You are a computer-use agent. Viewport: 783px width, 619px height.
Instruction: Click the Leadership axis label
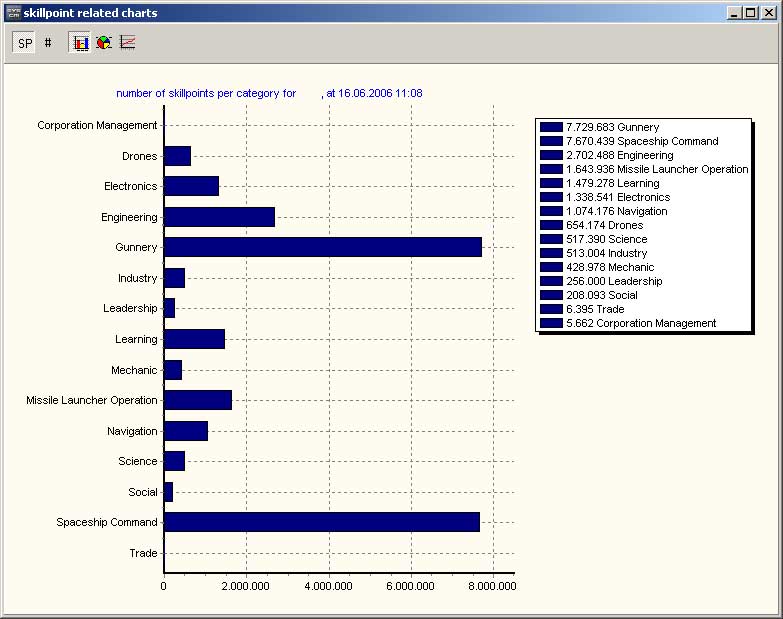click(130, 309)
